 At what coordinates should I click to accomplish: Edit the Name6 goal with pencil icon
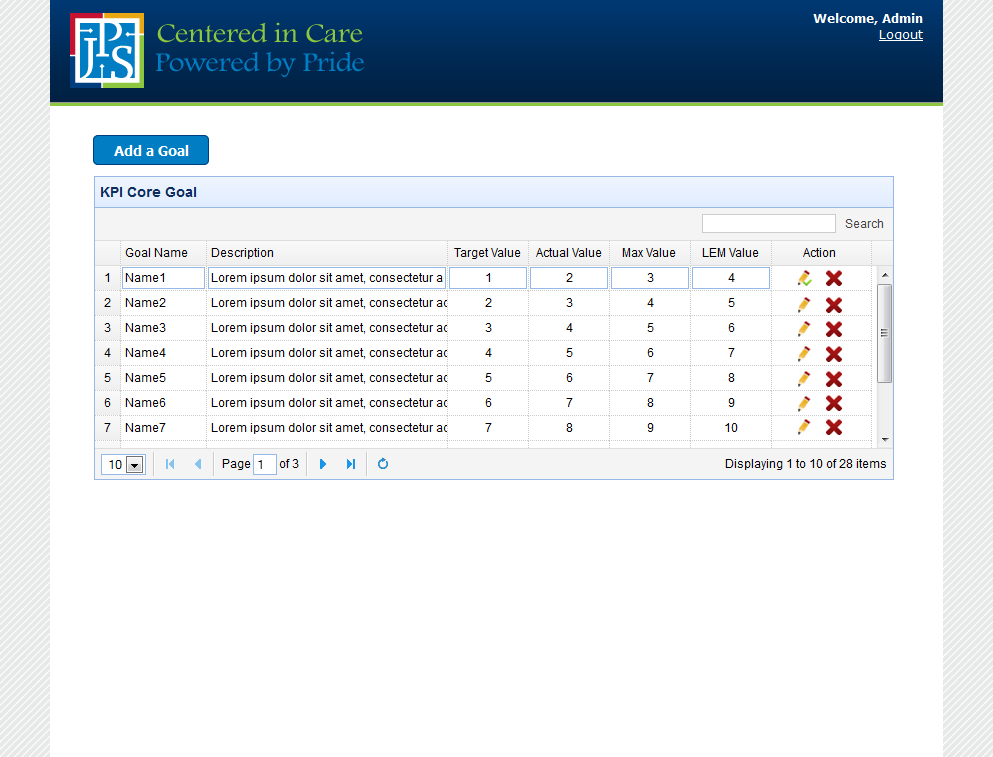click(804, 404)
